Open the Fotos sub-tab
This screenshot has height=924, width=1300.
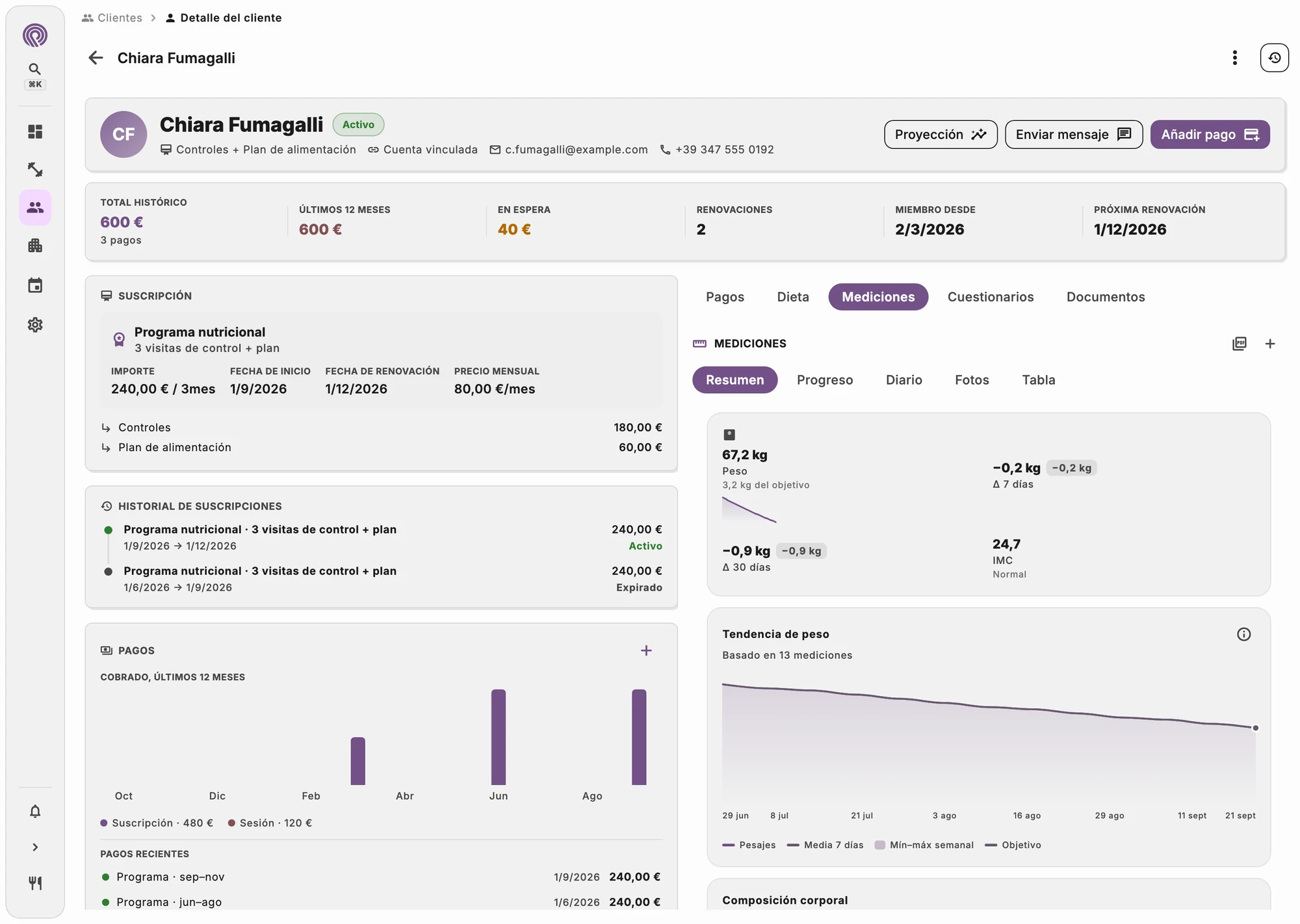pyautogui.click(x=972, y=380)
